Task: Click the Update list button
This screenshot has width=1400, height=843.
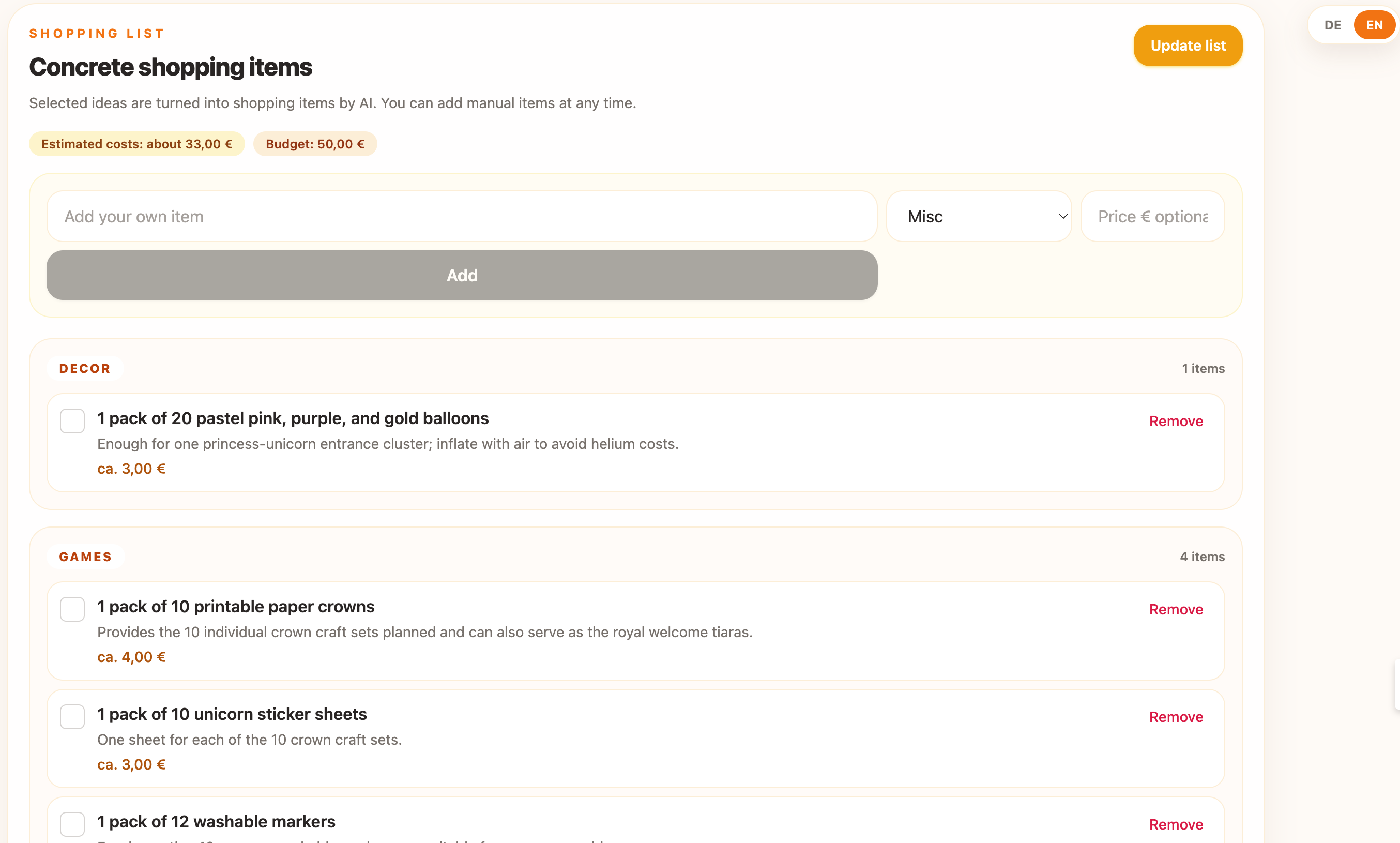Action: point(1188,46)
